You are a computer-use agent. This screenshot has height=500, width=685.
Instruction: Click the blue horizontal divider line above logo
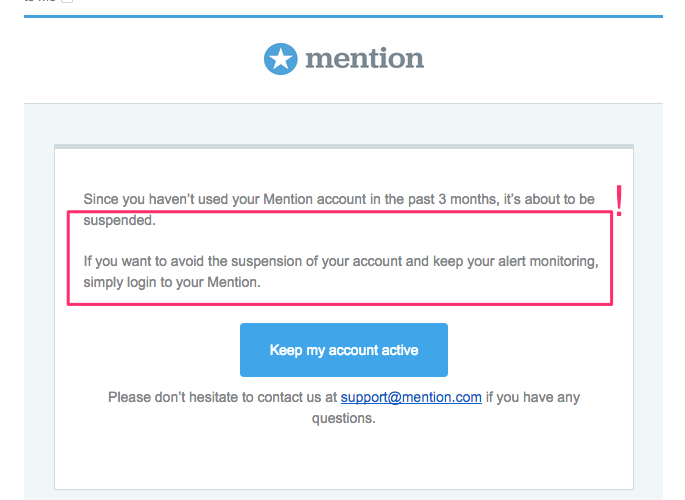343,17
